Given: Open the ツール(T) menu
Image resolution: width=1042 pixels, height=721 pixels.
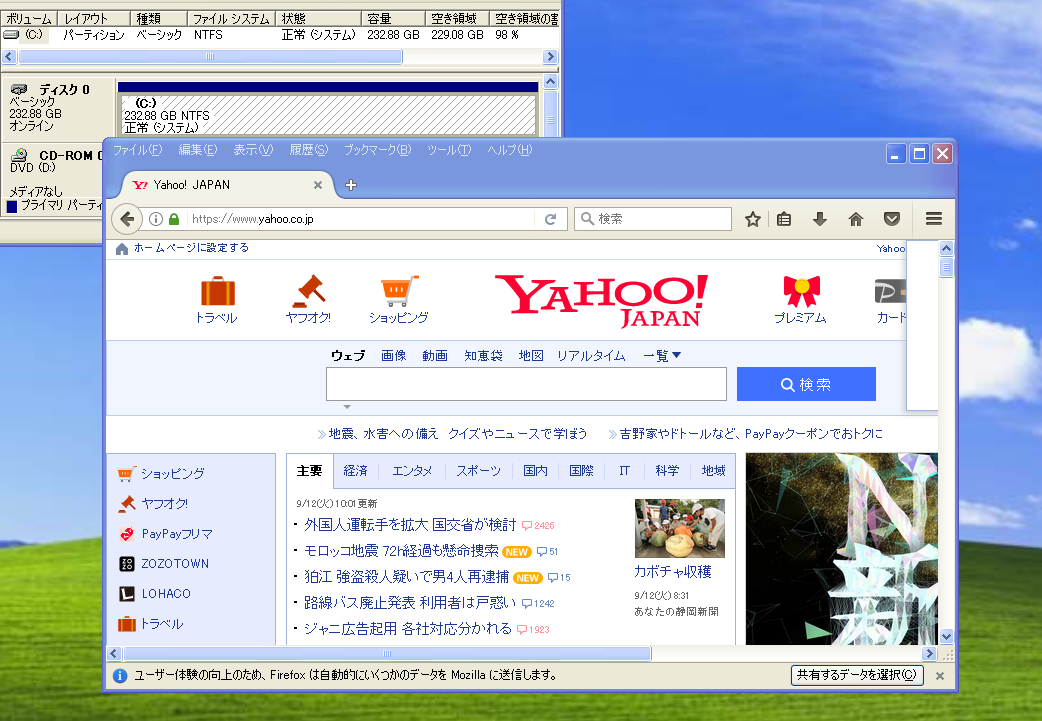Looking at the screenshot, I should point(449,150).
